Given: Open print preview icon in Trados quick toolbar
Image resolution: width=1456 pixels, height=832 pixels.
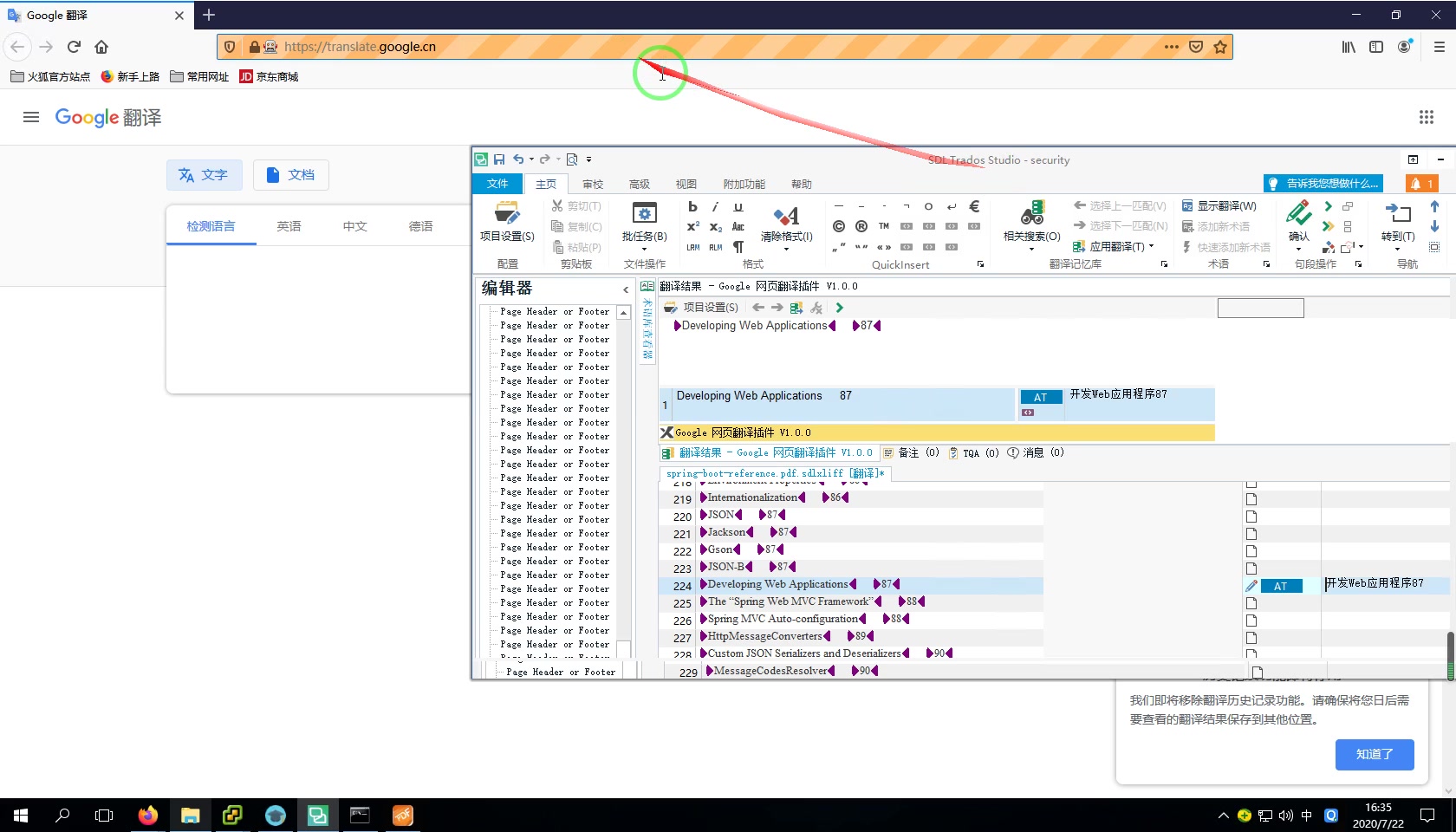Looking at the screenshot, I should pos(572,159).
